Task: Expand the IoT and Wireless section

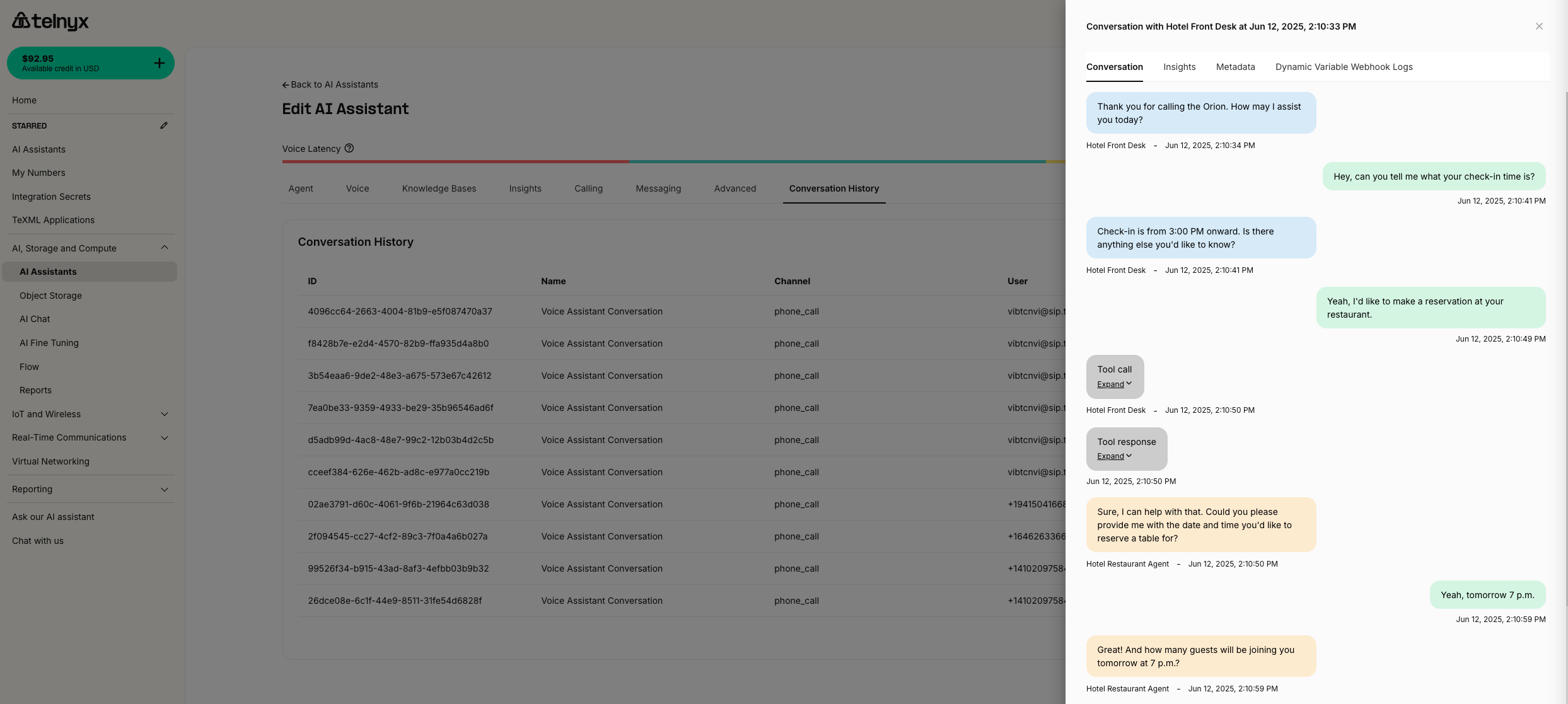Action: point(165,414)
